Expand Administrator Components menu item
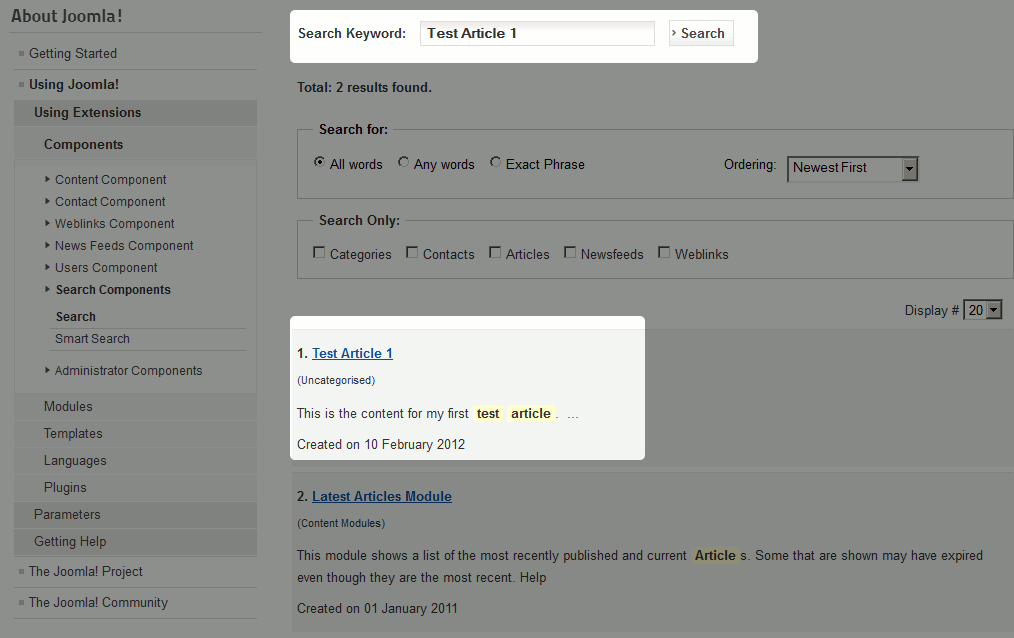This screenshot has width=1014, height=638. (x=128, y=371)
